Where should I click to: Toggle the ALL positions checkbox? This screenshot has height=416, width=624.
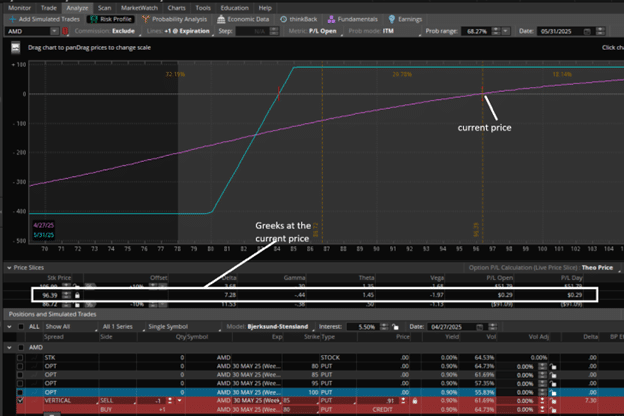coord(19,326)
